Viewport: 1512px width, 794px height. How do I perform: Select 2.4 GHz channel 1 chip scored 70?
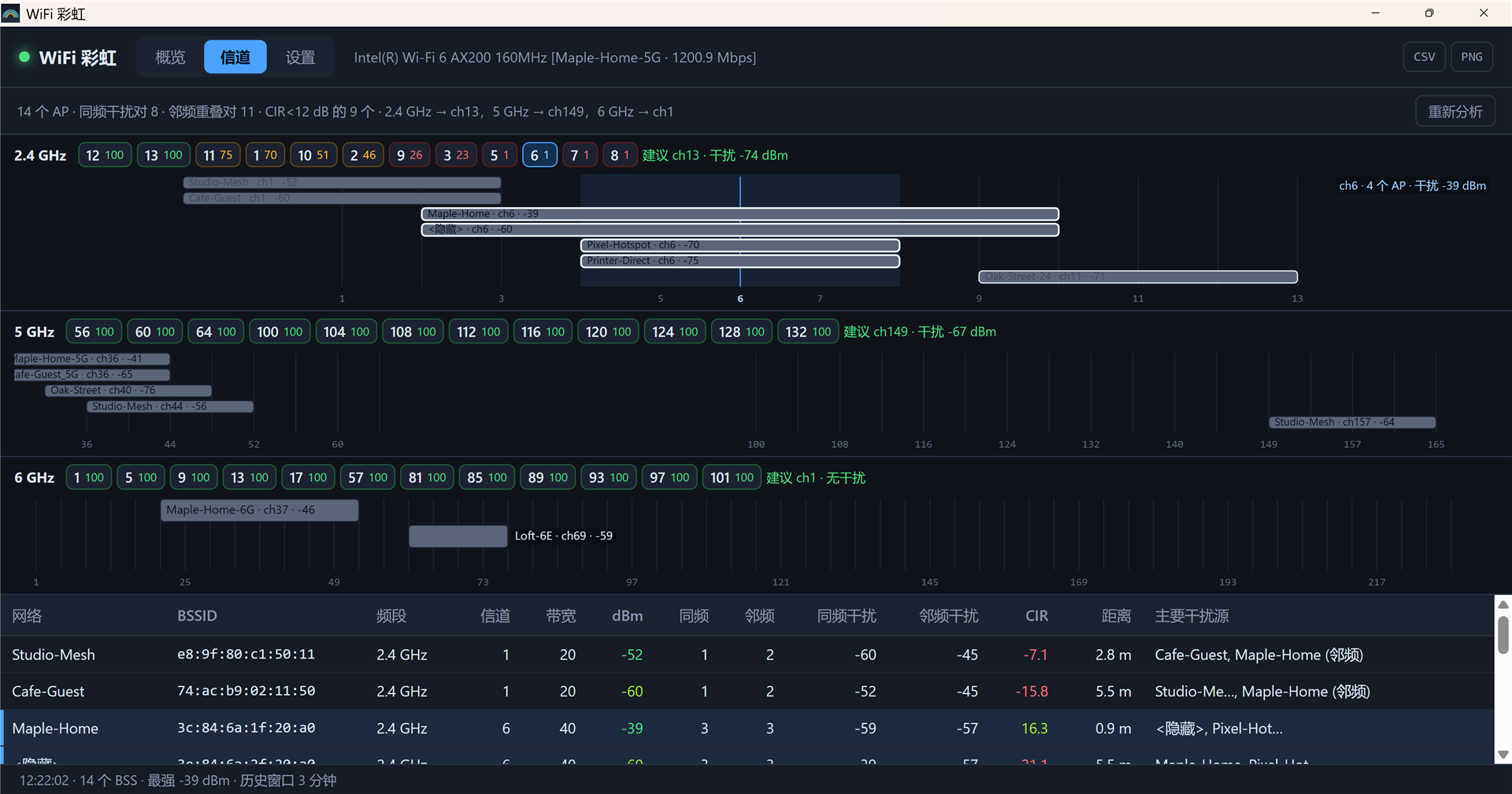point(265,155)
